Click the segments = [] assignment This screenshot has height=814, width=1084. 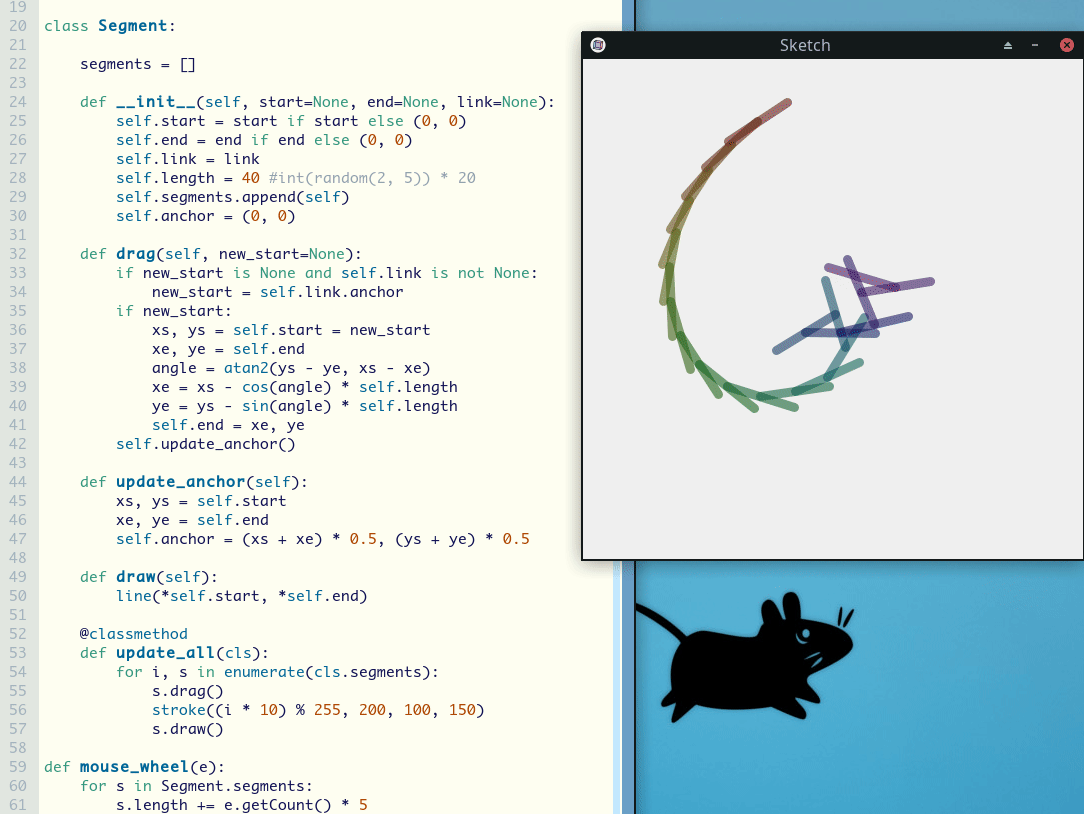click(138, 64)
